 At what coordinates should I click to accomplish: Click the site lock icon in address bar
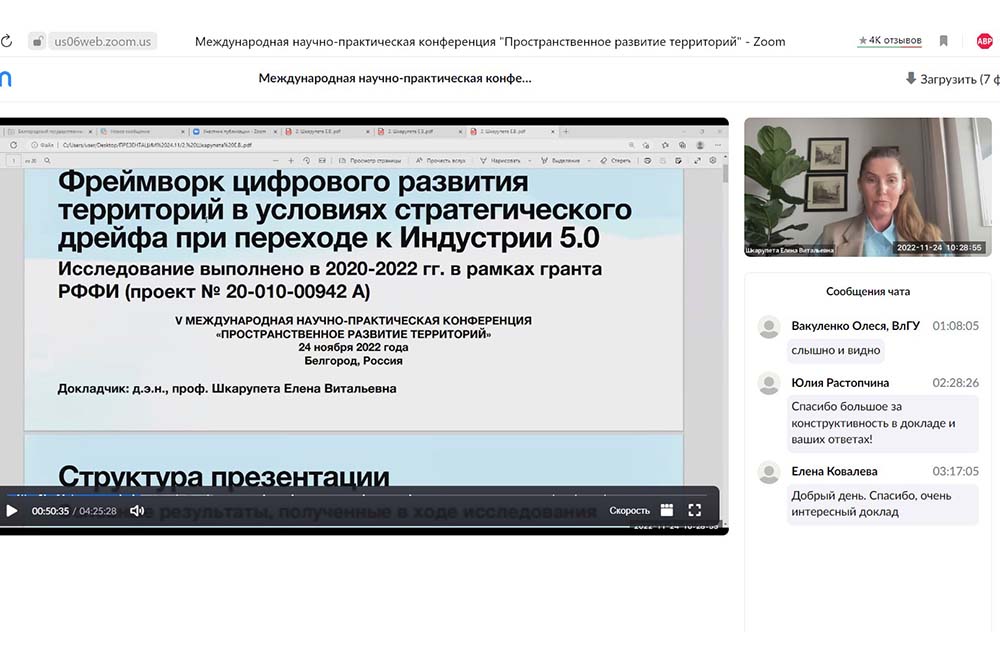[x=37, y=41]
